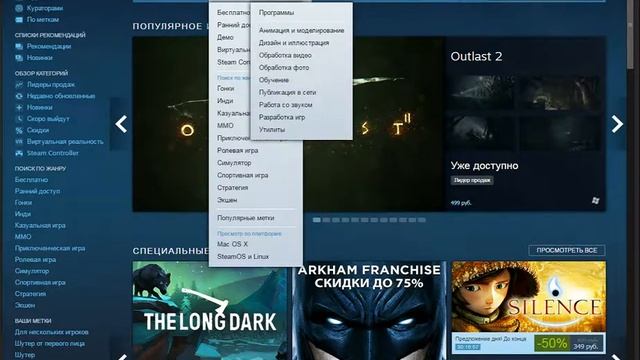The height and width of the screenshot is (360, 640).
Task: Click the Новинки icon under Списки рекомендаций
Action: coord(19,58)
